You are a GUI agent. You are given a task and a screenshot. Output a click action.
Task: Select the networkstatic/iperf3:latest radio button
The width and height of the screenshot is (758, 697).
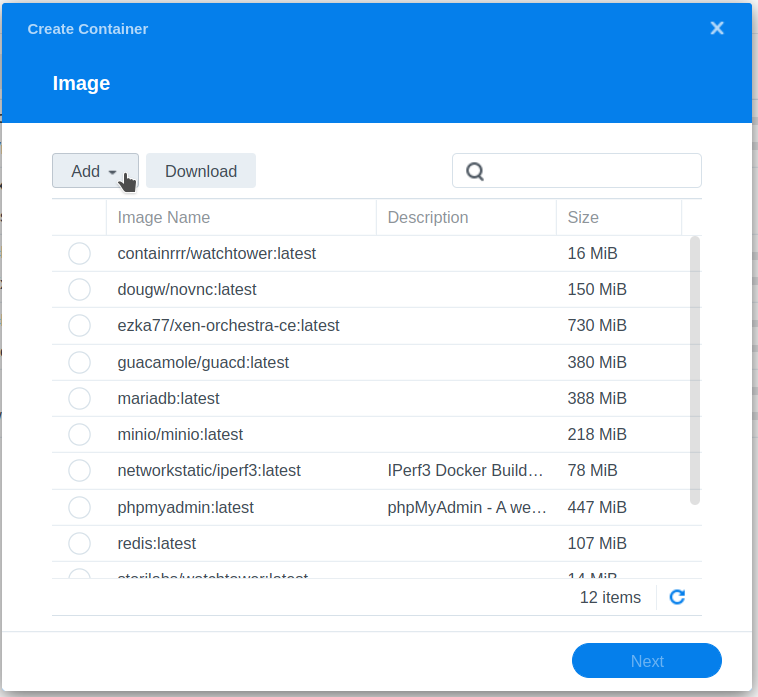(x=79, y=470)
